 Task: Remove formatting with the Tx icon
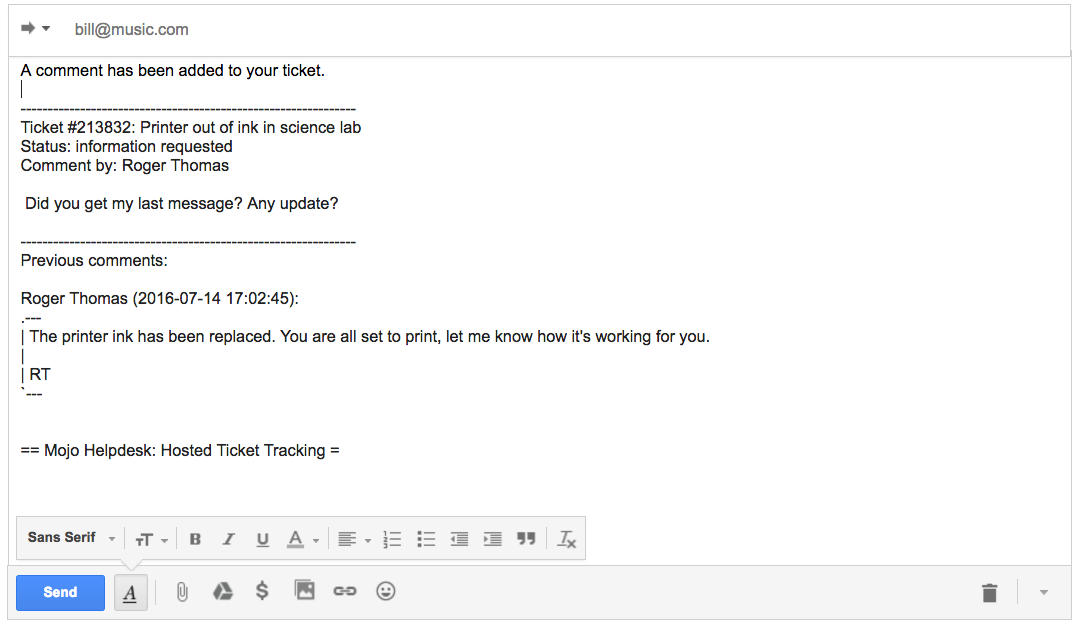[567, 539]
